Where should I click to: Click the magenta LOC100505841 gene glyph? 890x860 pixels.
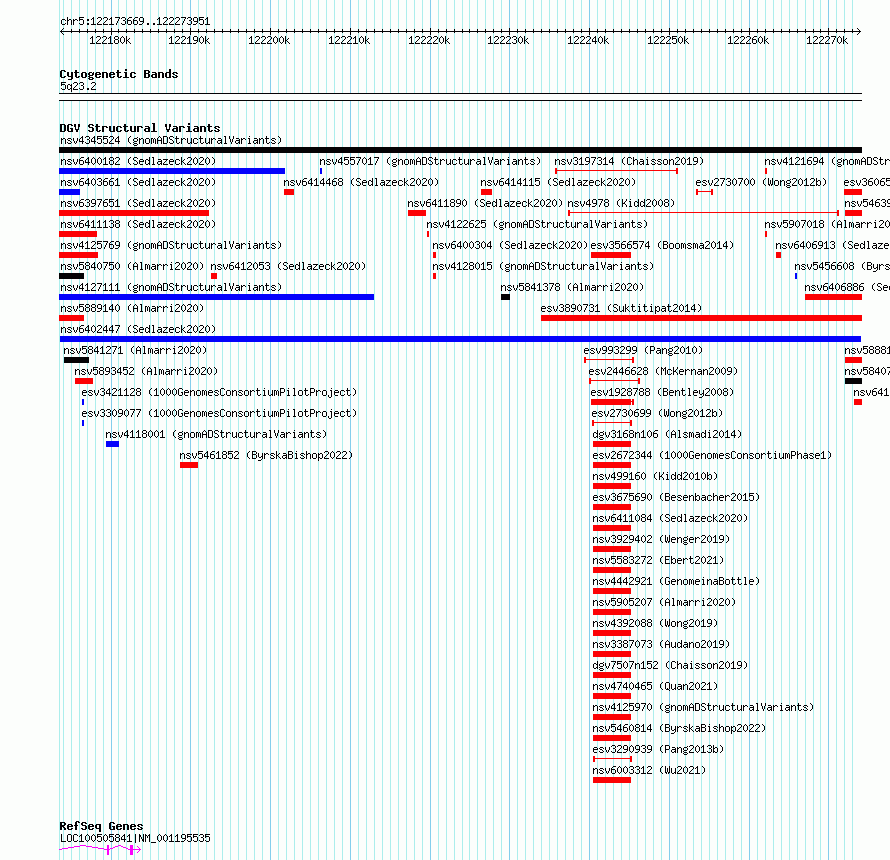(x=100, y=849)
